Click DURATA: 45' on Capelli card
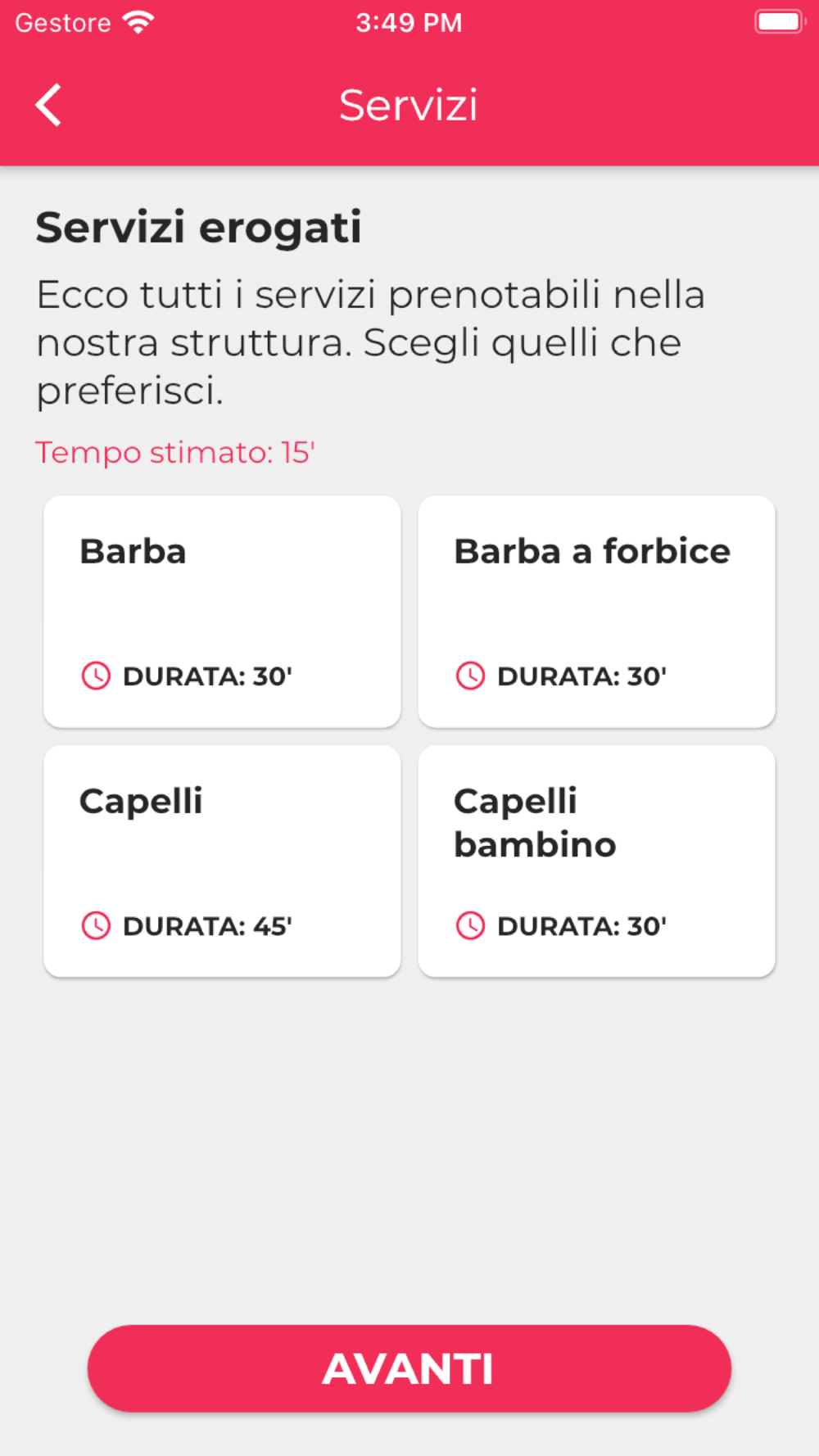 coord(207,926)
